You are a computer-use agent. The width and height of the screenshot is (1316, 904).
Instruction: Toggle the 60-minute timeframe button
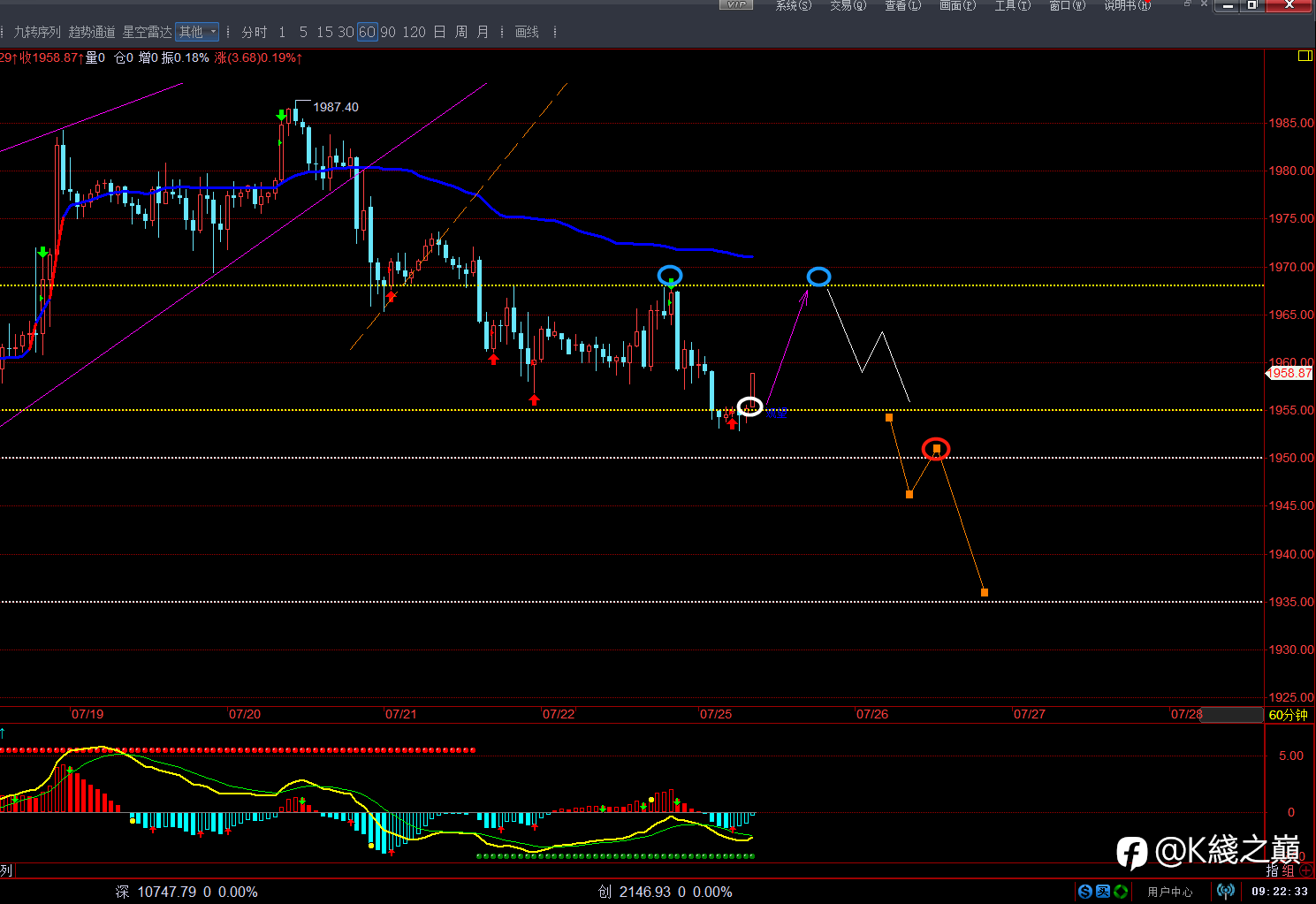click(x=367, y=32)
